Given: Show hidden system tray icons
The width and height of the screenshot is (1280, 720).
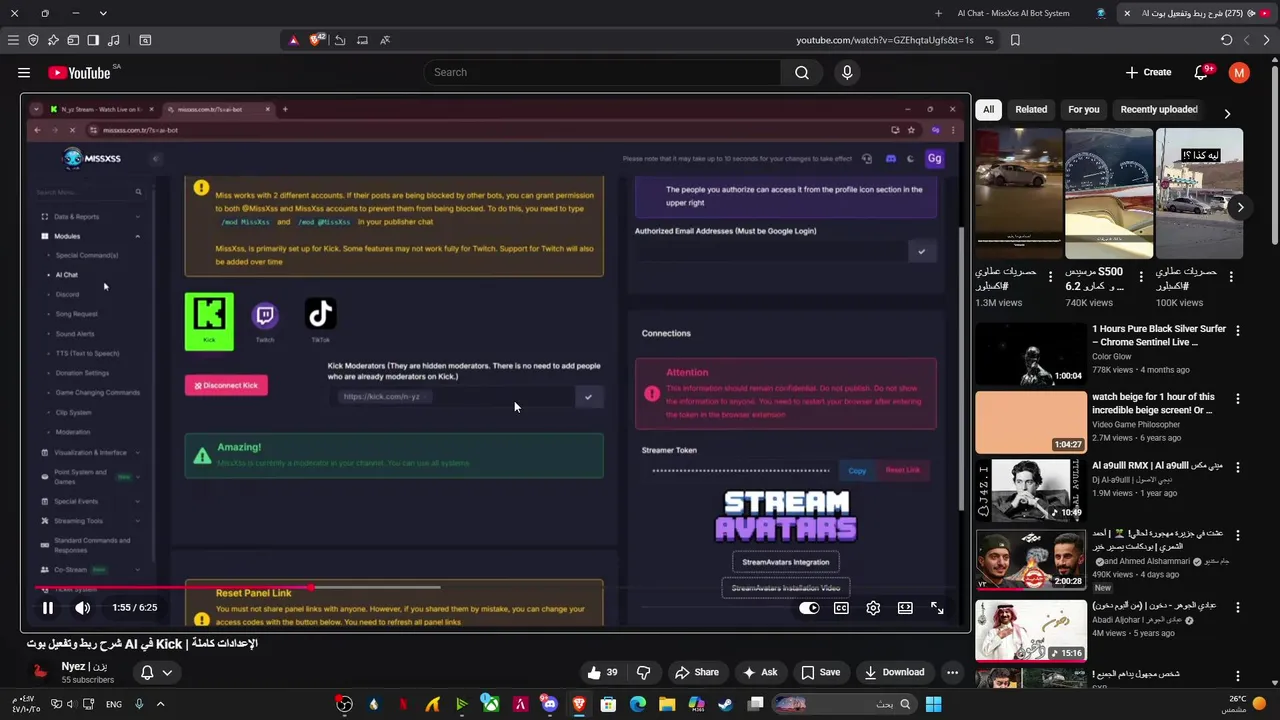Looking at the screenshot, I should [x=160, y=704].
